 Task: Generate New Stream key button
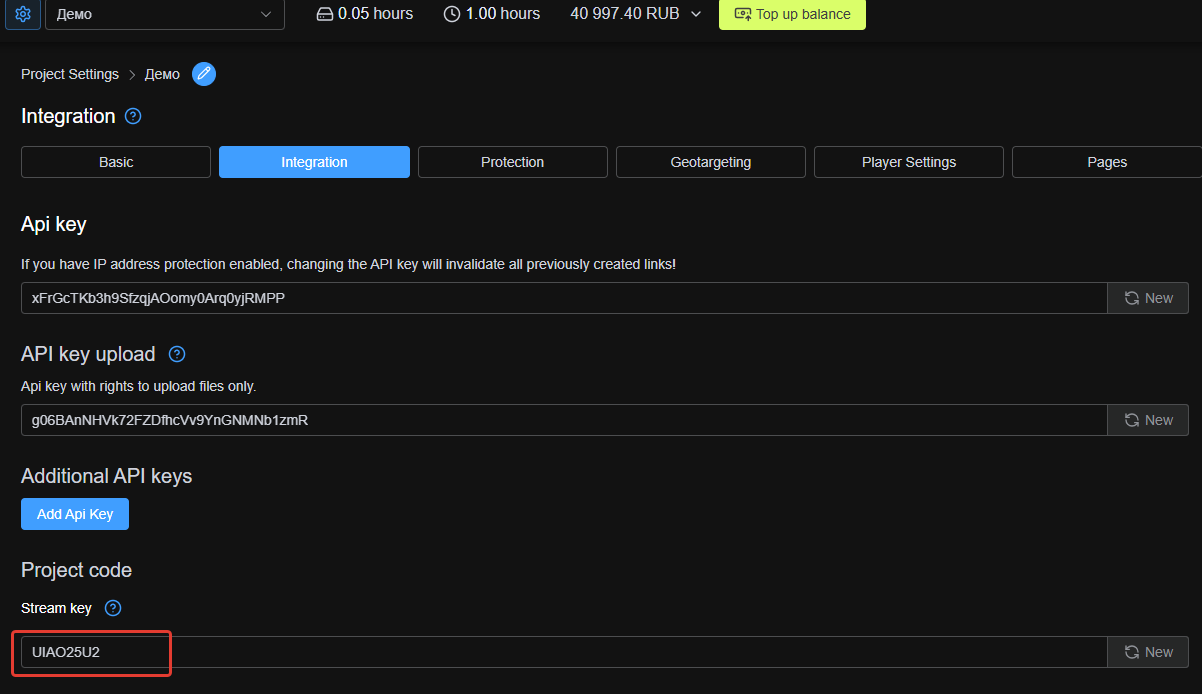click(x=1148, y=652)
